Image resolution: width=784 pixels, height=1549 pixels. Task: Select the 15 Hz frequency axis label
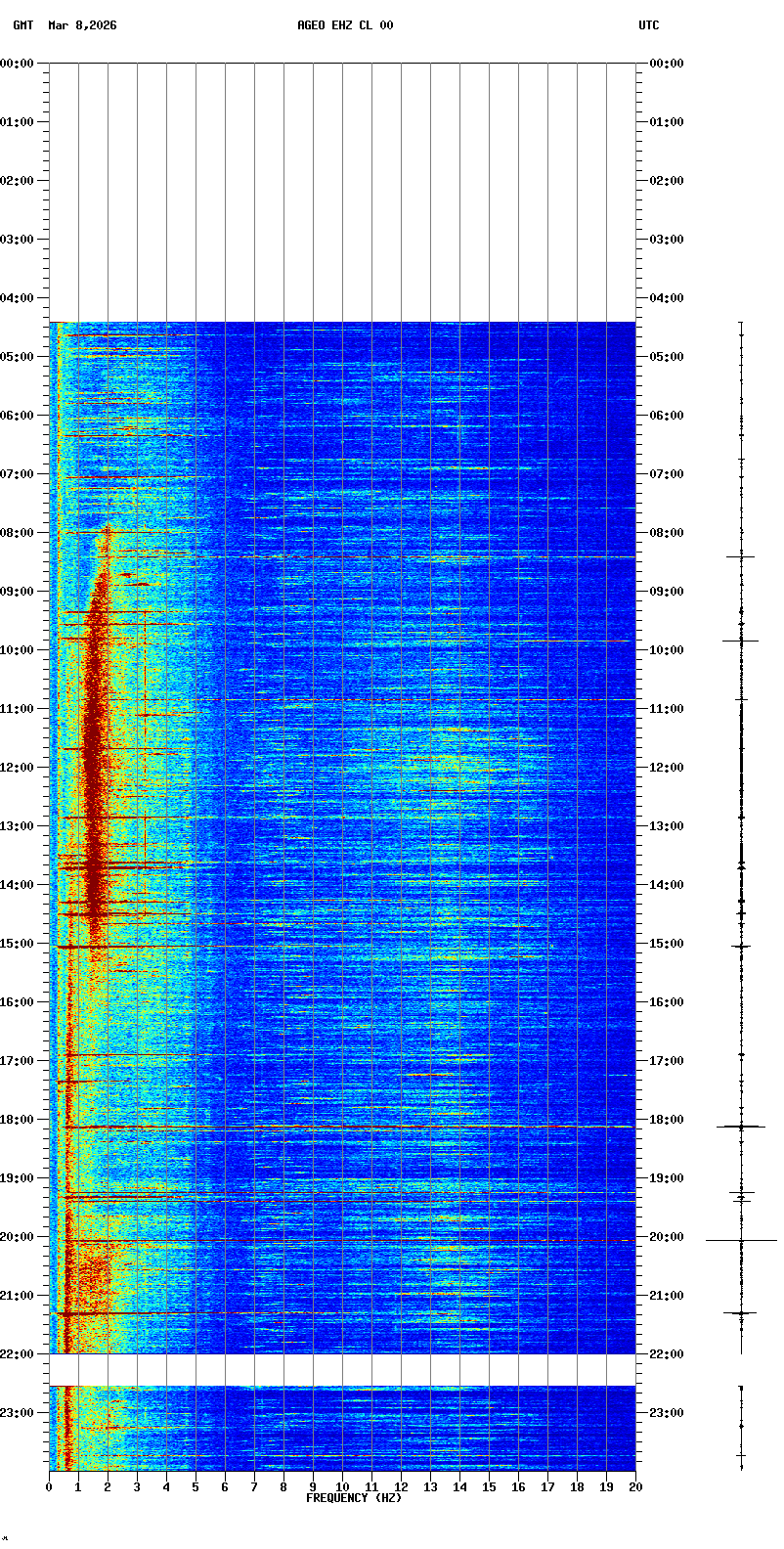click(489, 1487)
